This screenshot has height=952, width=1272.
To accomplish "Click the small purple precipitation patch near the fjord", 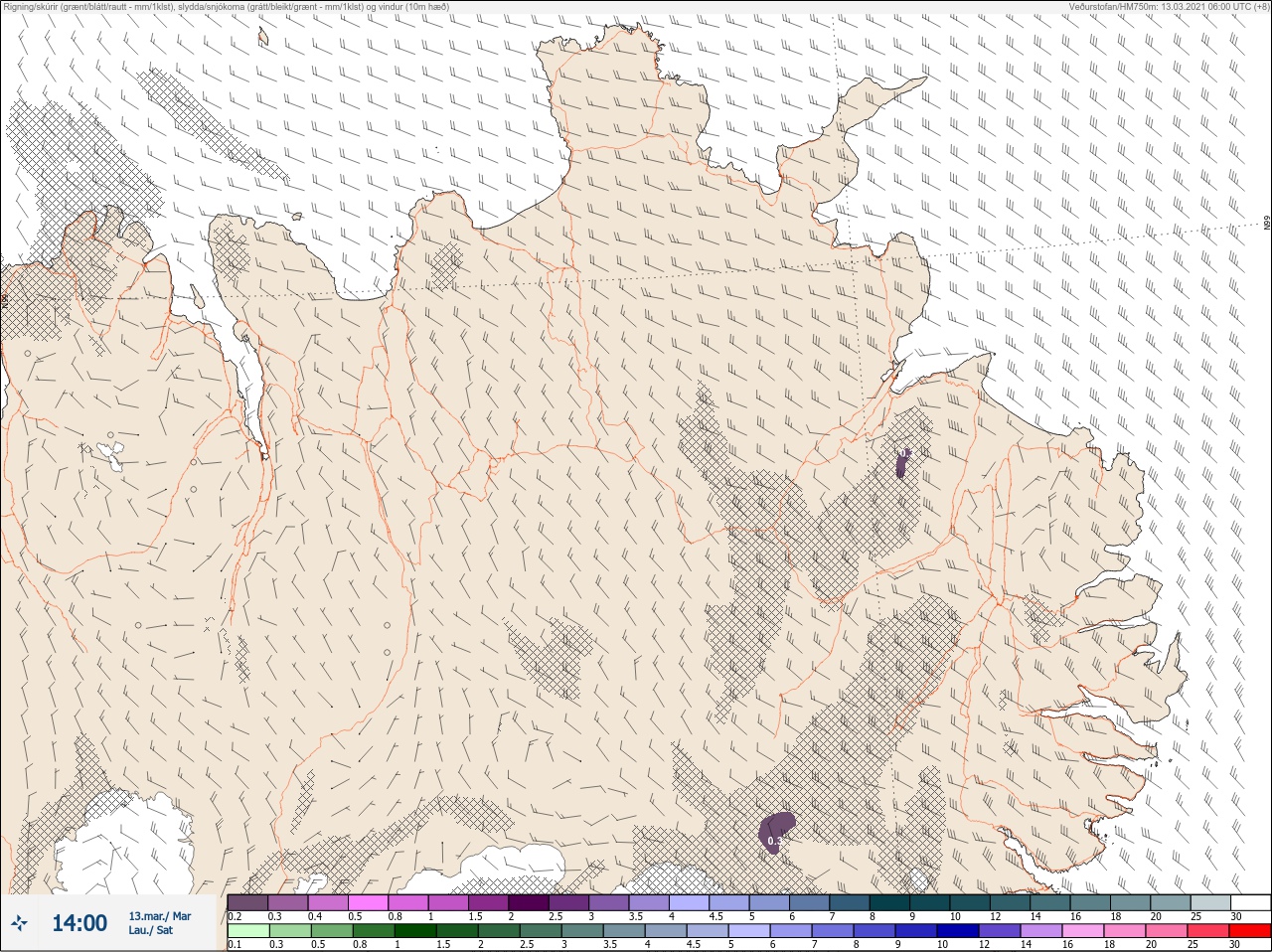I will (x=902, y=463).
